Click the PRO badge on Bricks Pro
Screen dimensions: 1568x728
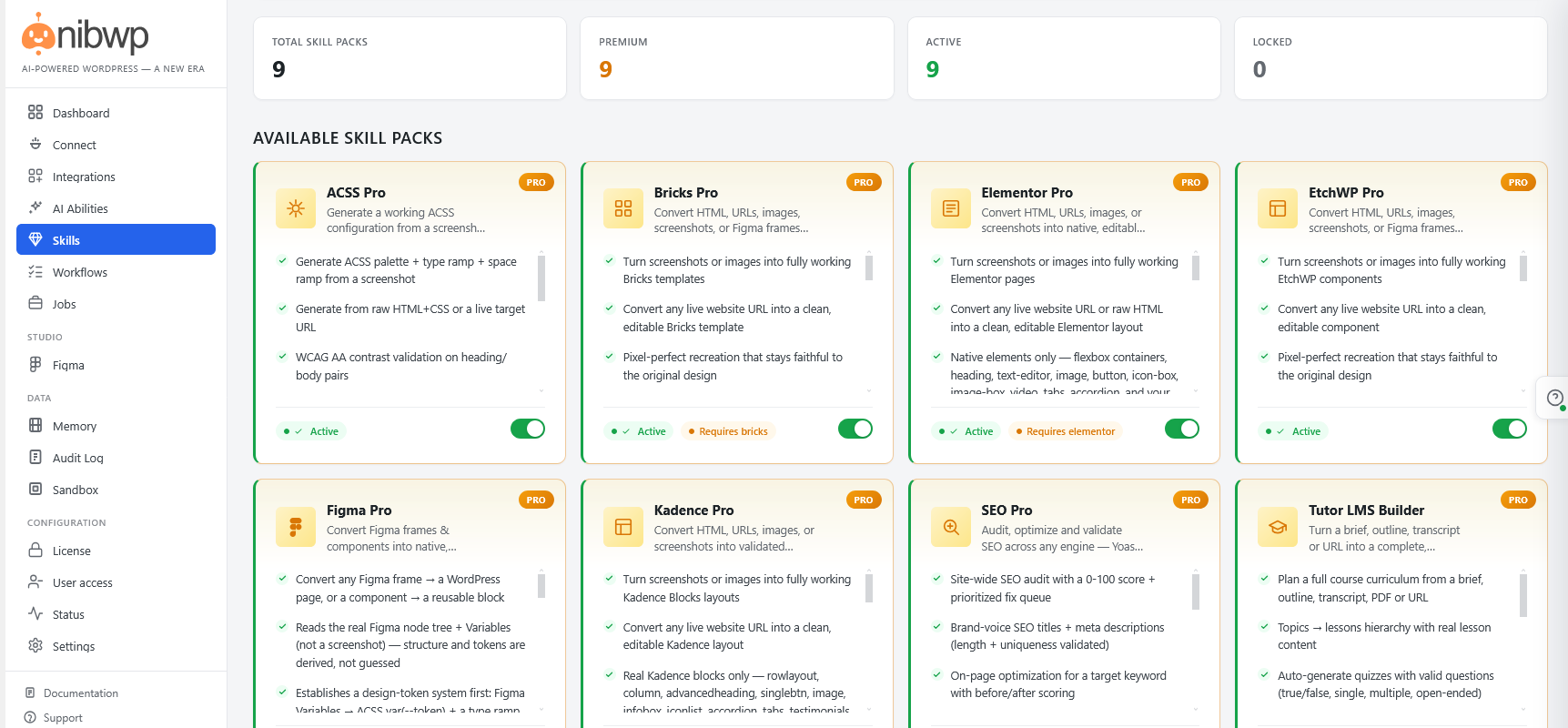click(x=864, y=182)
